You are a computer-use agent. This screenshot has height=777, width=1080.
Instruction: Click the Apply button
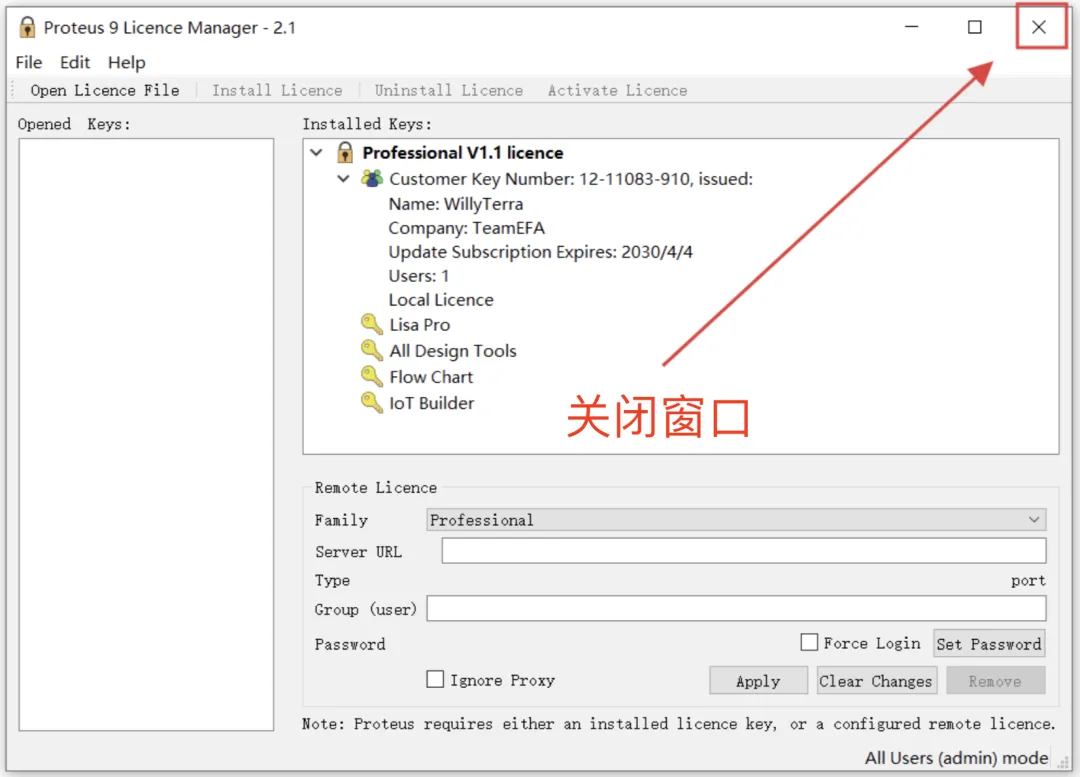pyautogui.click(x=758, y=681)
